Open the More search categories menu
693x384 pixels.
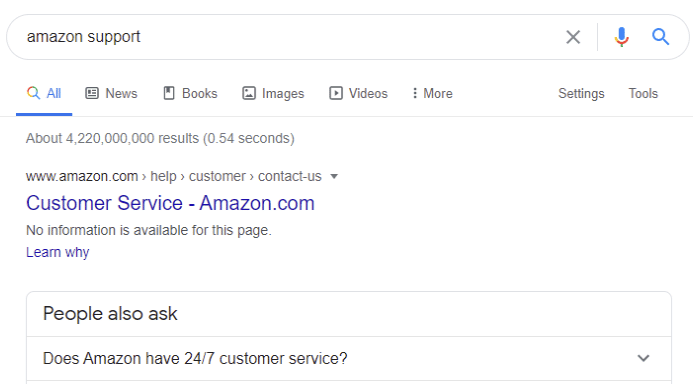[x=432, y=93]
